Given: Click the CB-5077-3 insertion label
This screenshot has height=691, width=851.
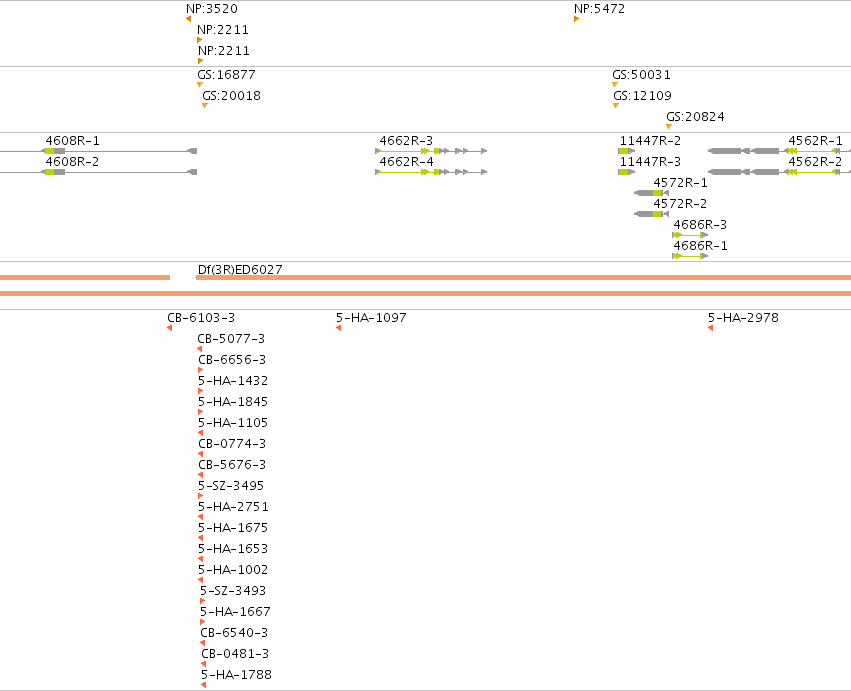Looking at the screenshot, I should 231,339.
